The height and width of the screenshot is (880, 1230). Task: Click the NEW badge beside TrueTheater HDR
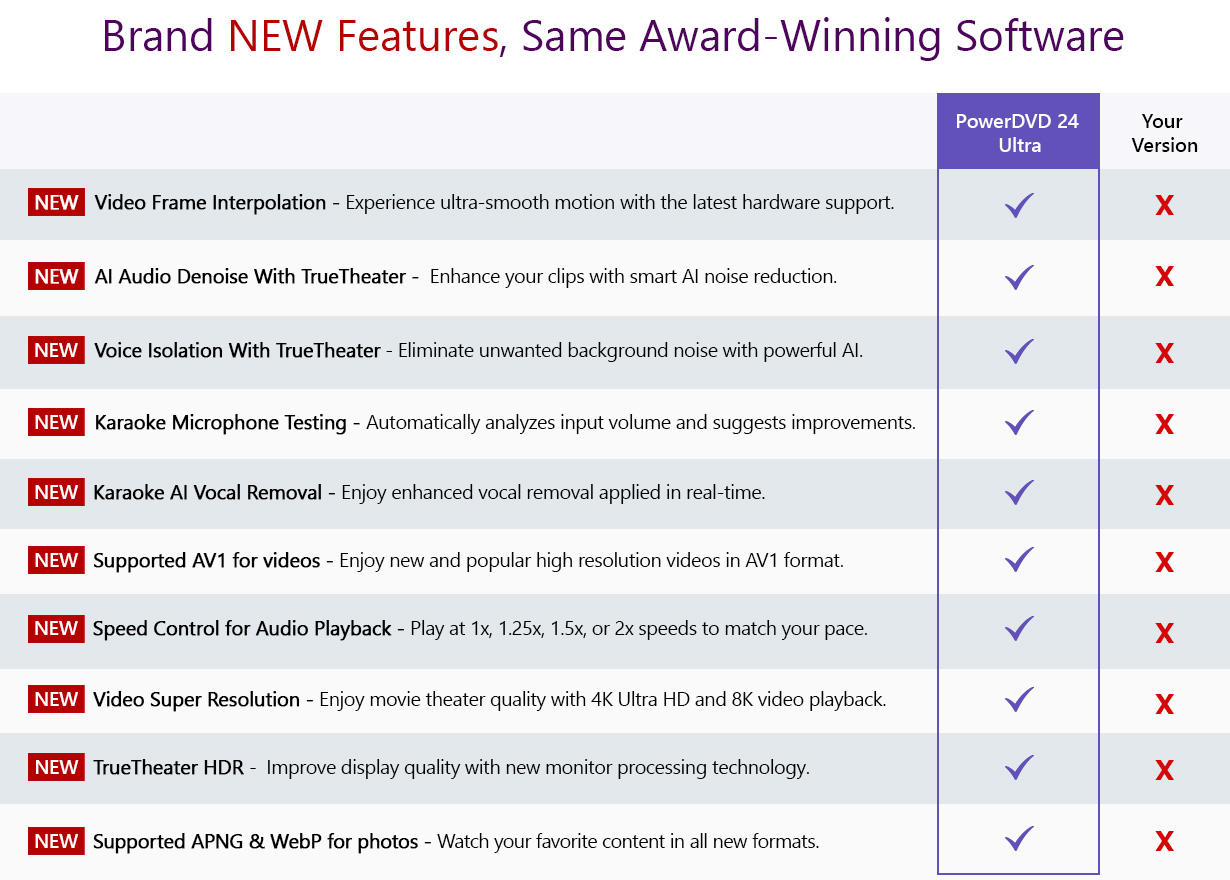coord(56,768)
